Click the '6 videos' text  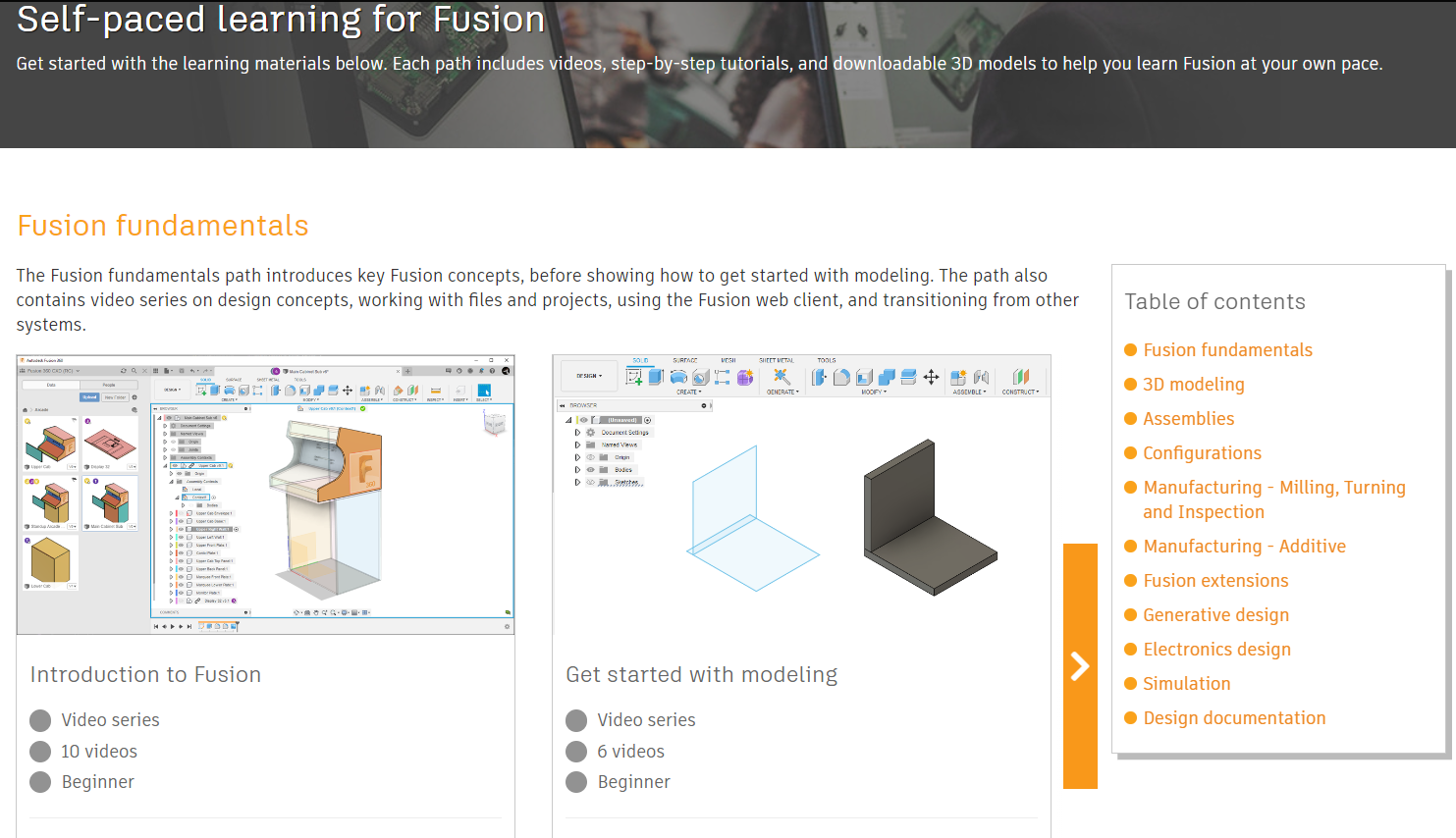pos(631,752)
